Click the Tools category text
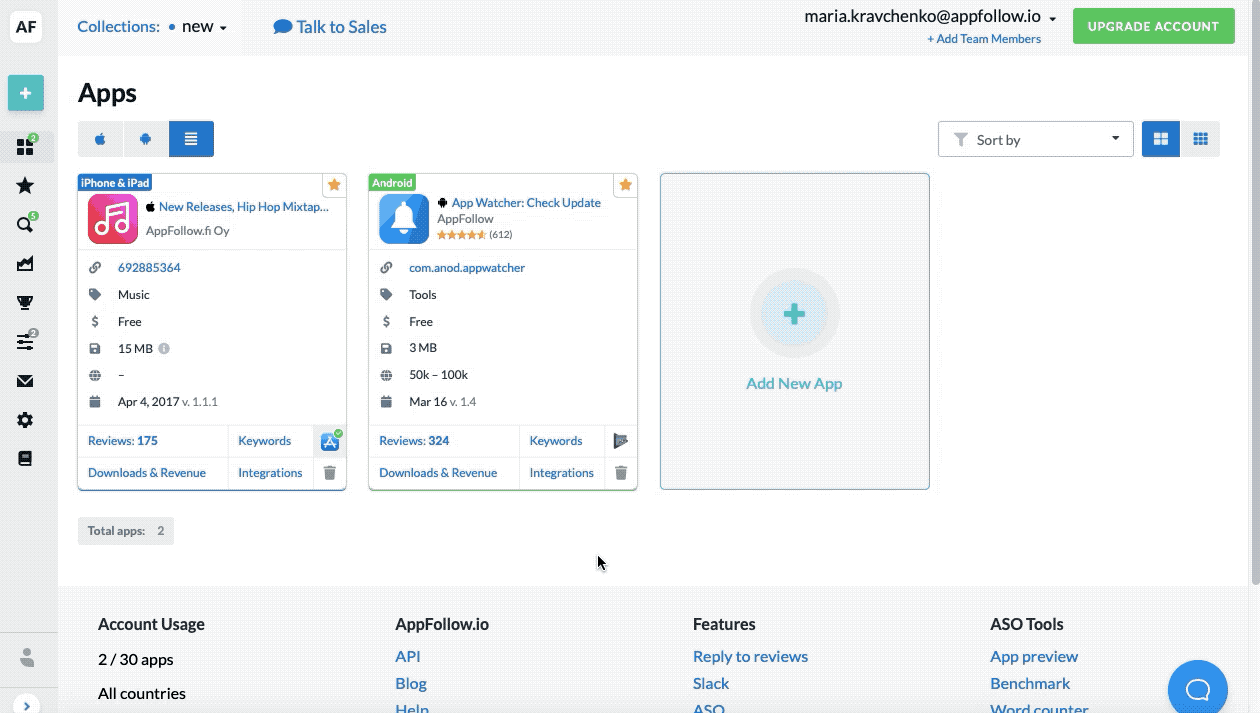Screen dimensions: 1260x713 pyautogui.click(x=423, y=295)
